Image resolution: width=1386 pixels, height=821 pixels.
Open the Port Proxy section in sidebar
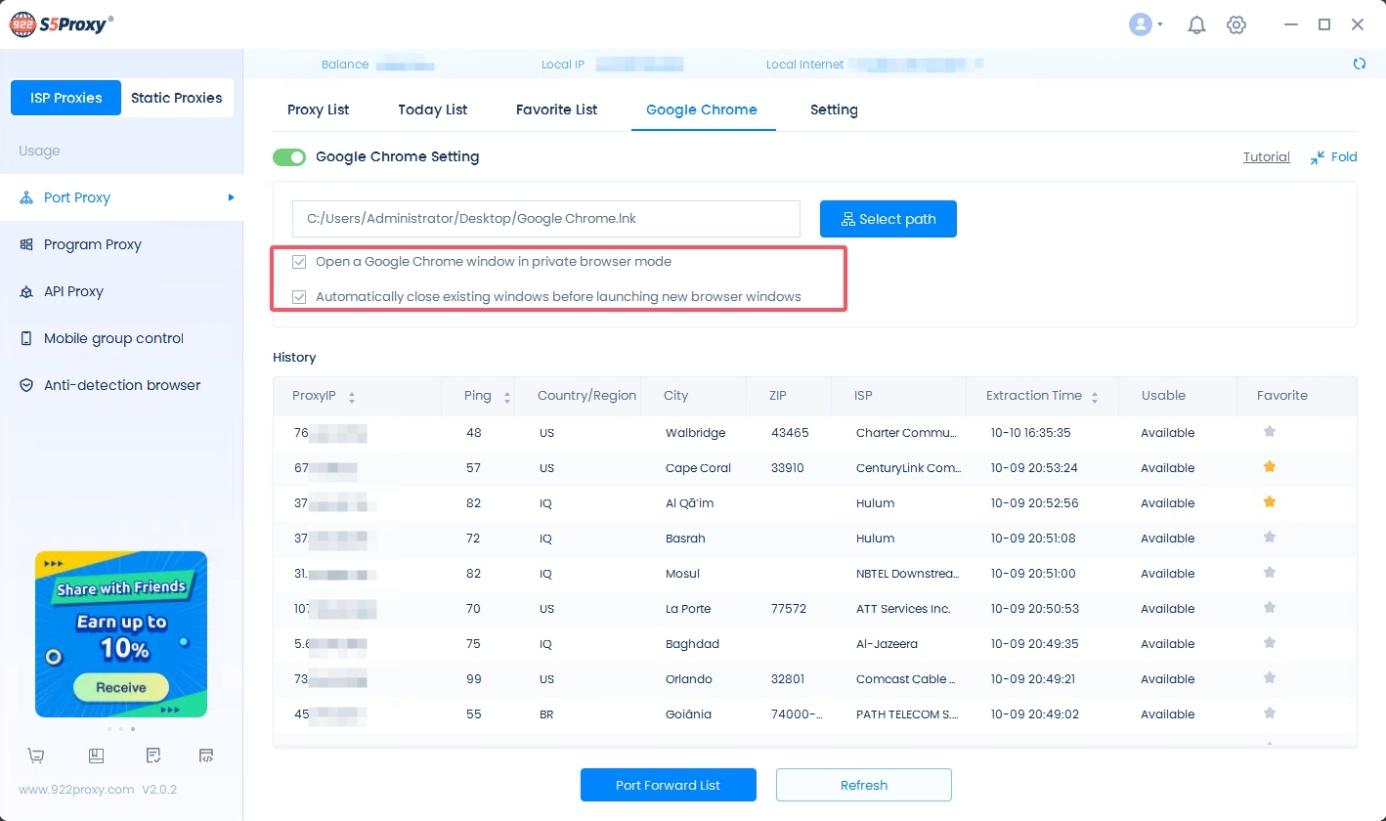(75, 197)
